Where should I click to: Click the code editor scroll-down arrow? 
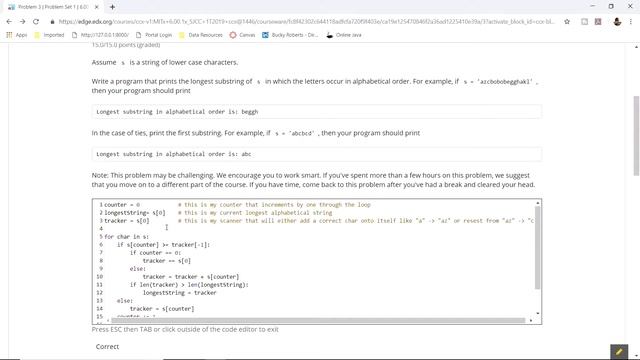538,313
